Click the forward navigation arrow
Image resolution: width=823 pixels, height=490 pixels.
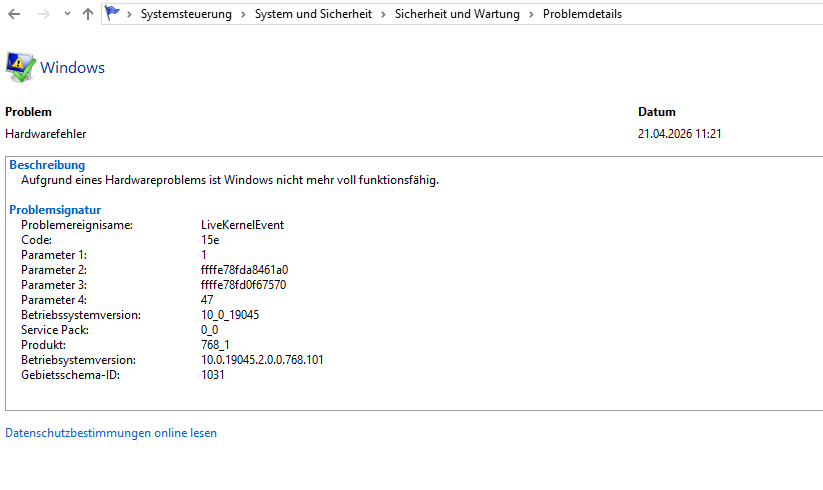coord(44,14)
